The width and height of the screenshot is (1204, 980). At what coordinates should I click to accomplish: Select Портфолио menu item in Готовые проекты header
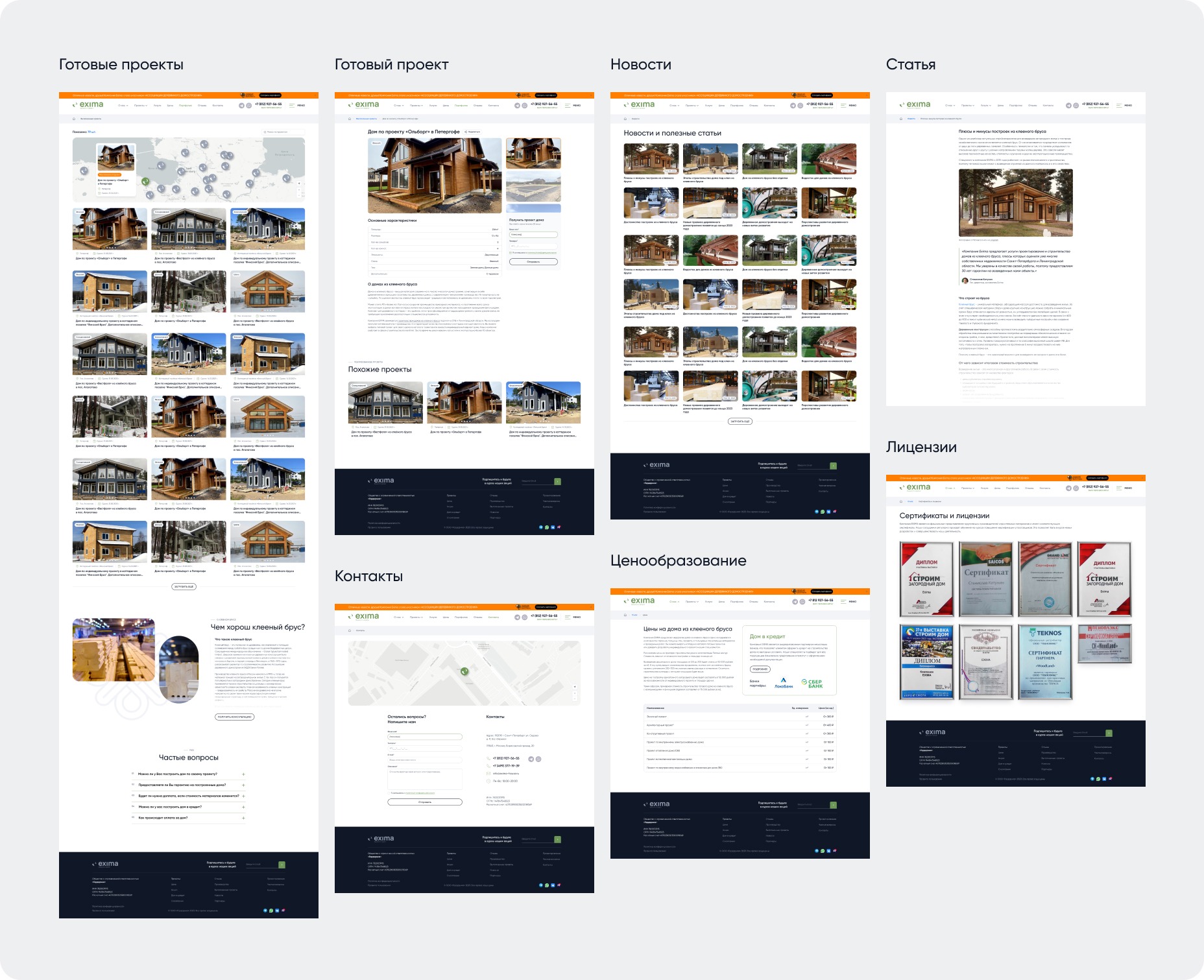(186, 105)
